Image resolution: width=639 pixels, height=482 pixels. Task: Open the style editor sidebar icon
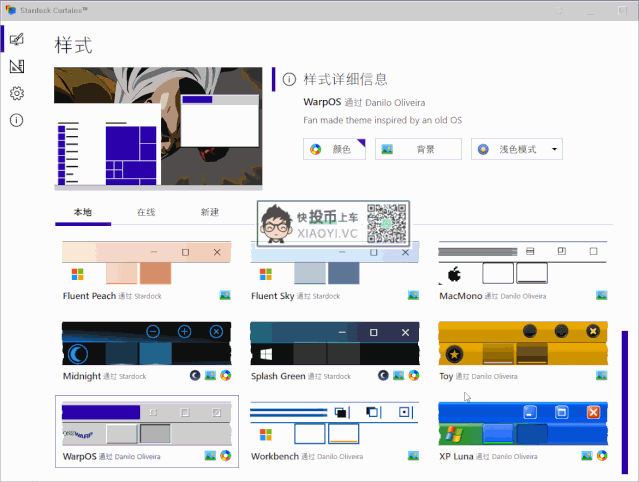17,66
